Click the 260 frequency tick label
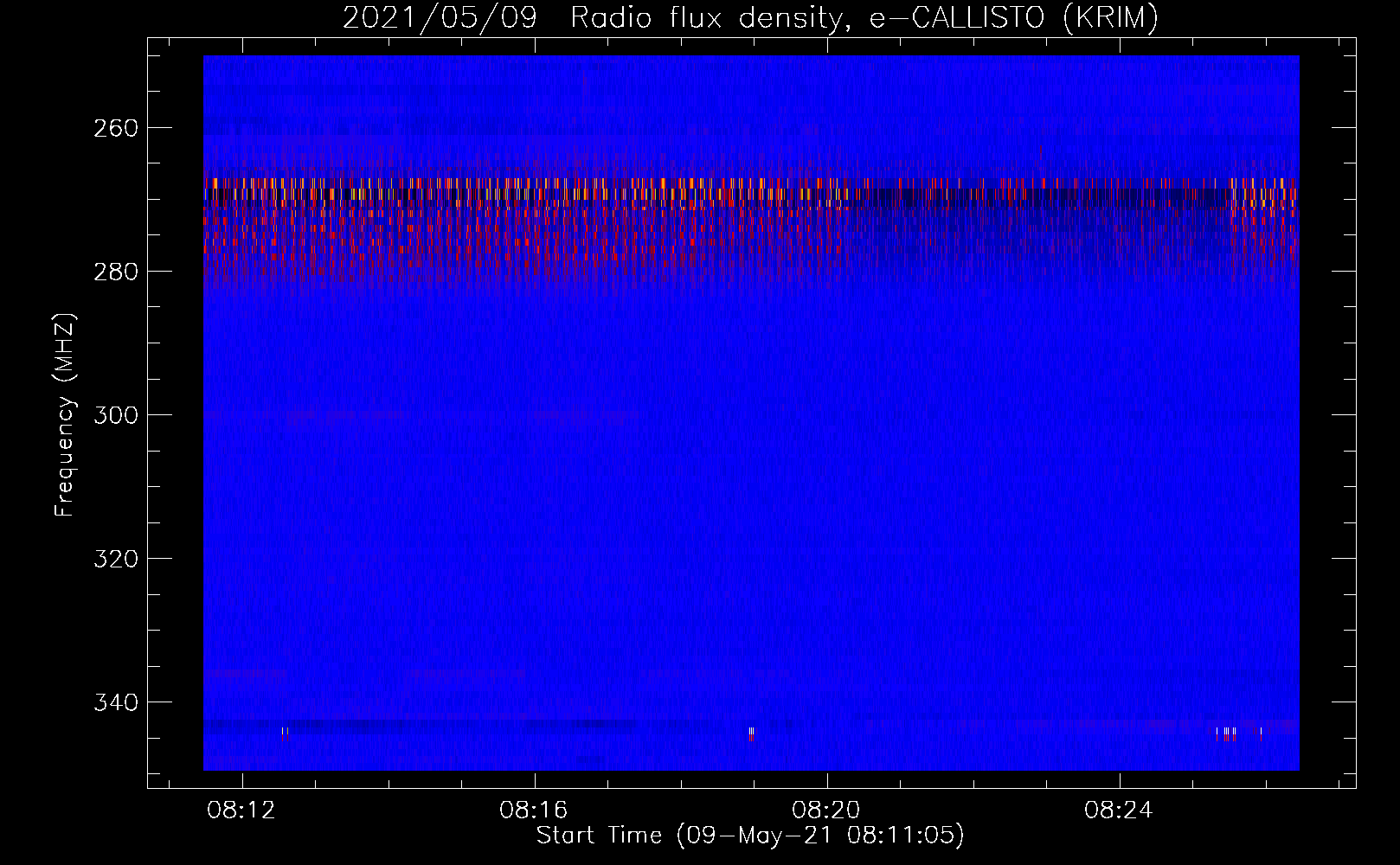This screenshot has width=1400, height=865. coord(115,128)
